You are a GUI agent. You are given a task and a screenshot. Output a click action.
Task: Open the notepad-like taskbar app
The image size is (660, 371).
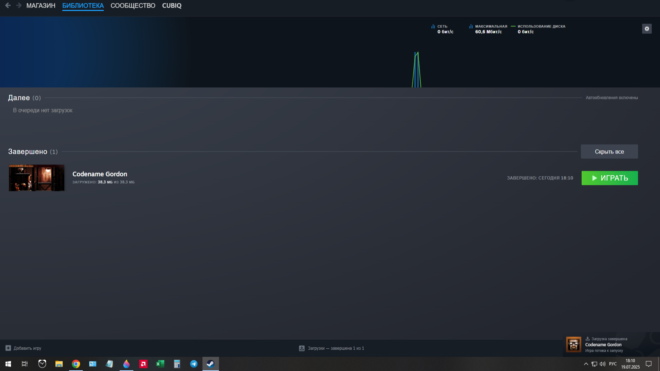(109, 364)
